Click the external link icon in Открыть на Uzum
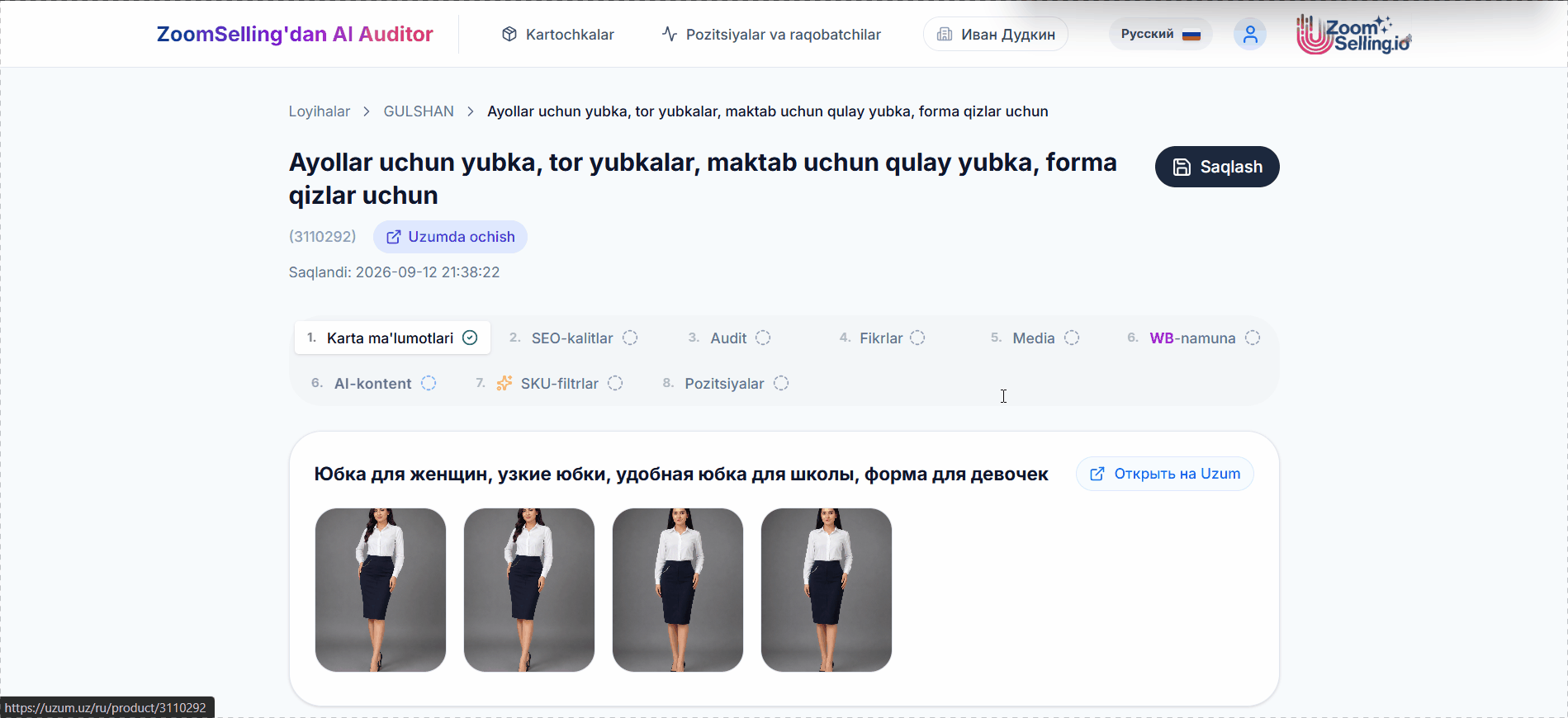1568x718 pixels. (1097, 474)
